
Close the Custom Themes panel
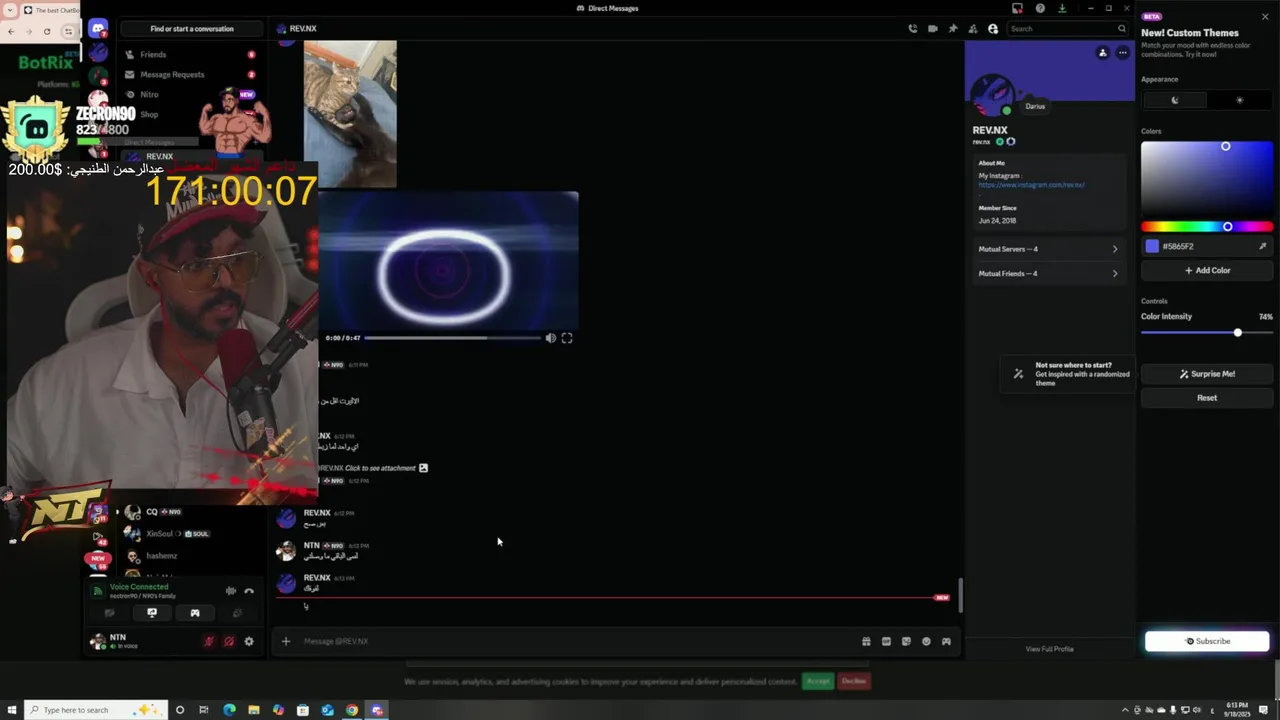click(x=1265, y=17)
